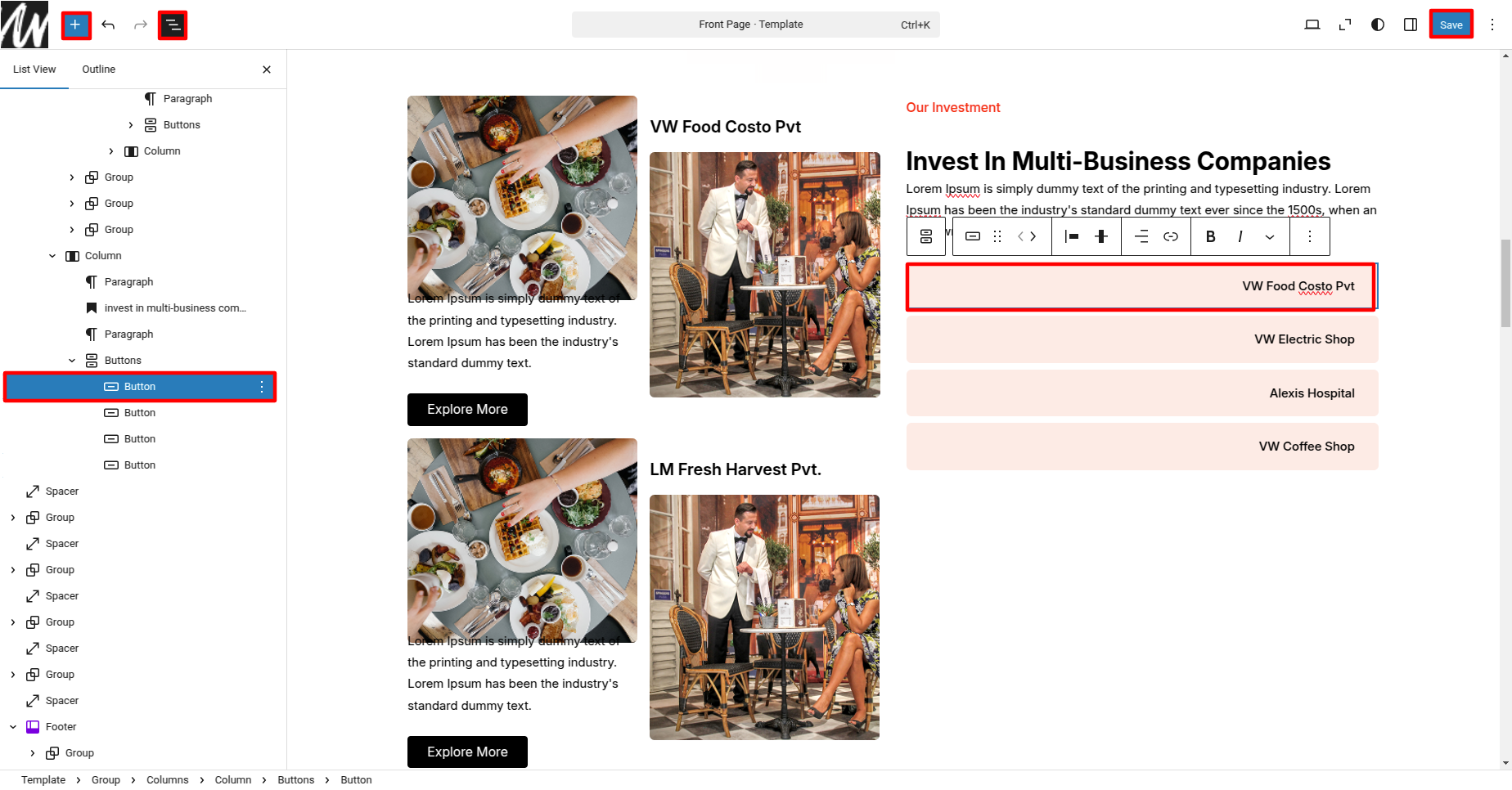1512x790 pixels.
Task: Apply bold formatting to button text
Action: point(1211,236)
